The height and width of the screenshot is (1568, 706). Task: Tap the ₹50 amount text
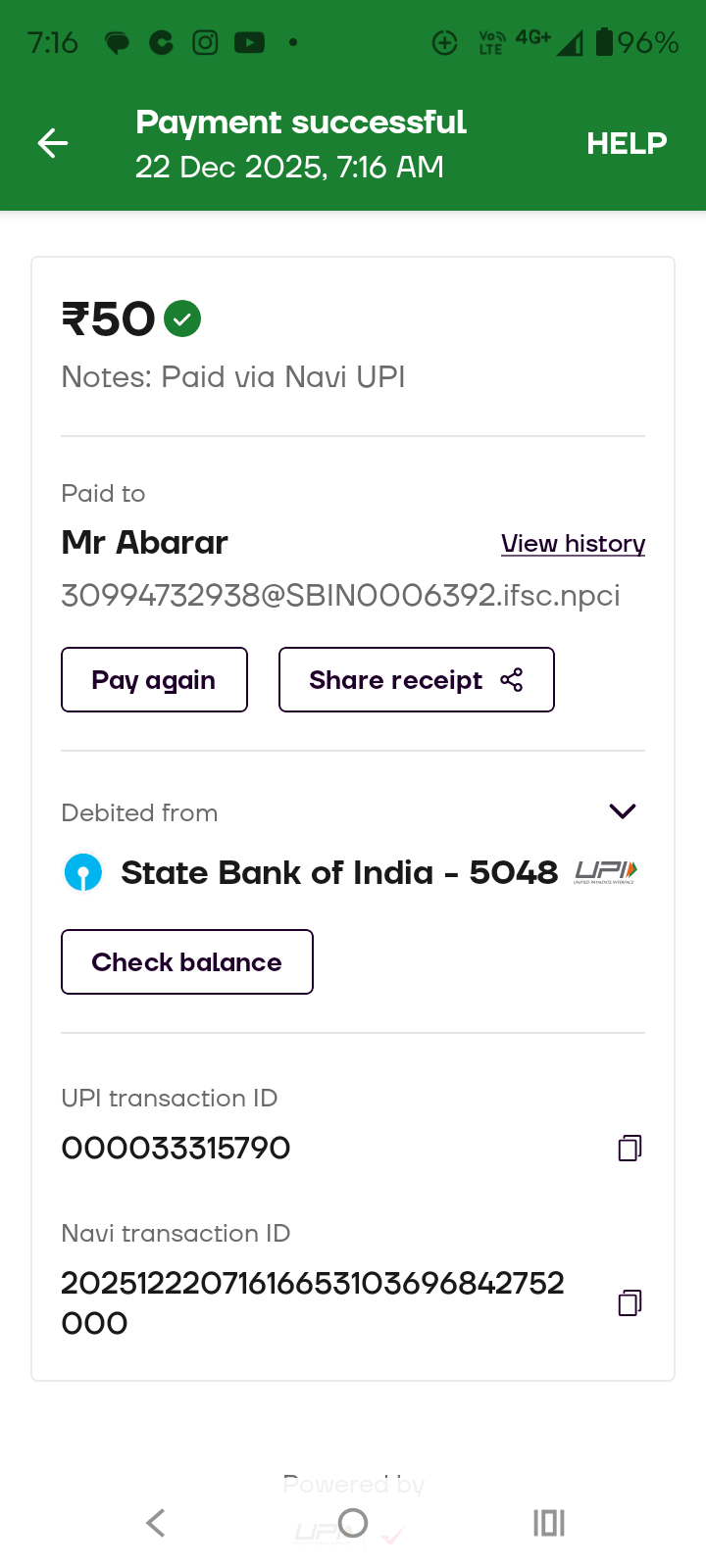[x=108, y=319]
